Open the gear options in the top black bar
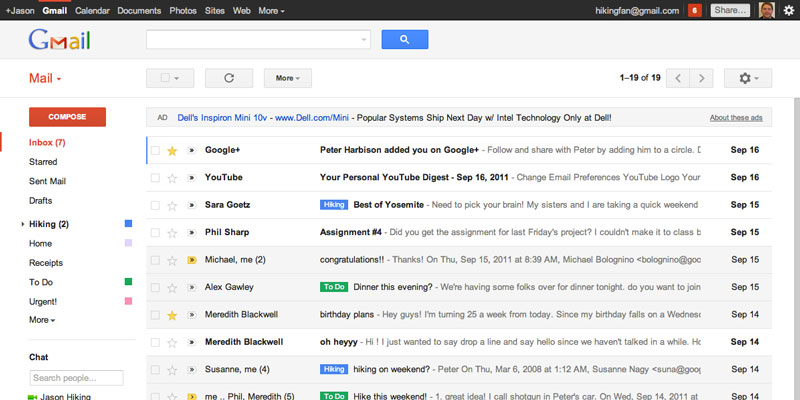This screenshot has height=400, width=800. 789,10
